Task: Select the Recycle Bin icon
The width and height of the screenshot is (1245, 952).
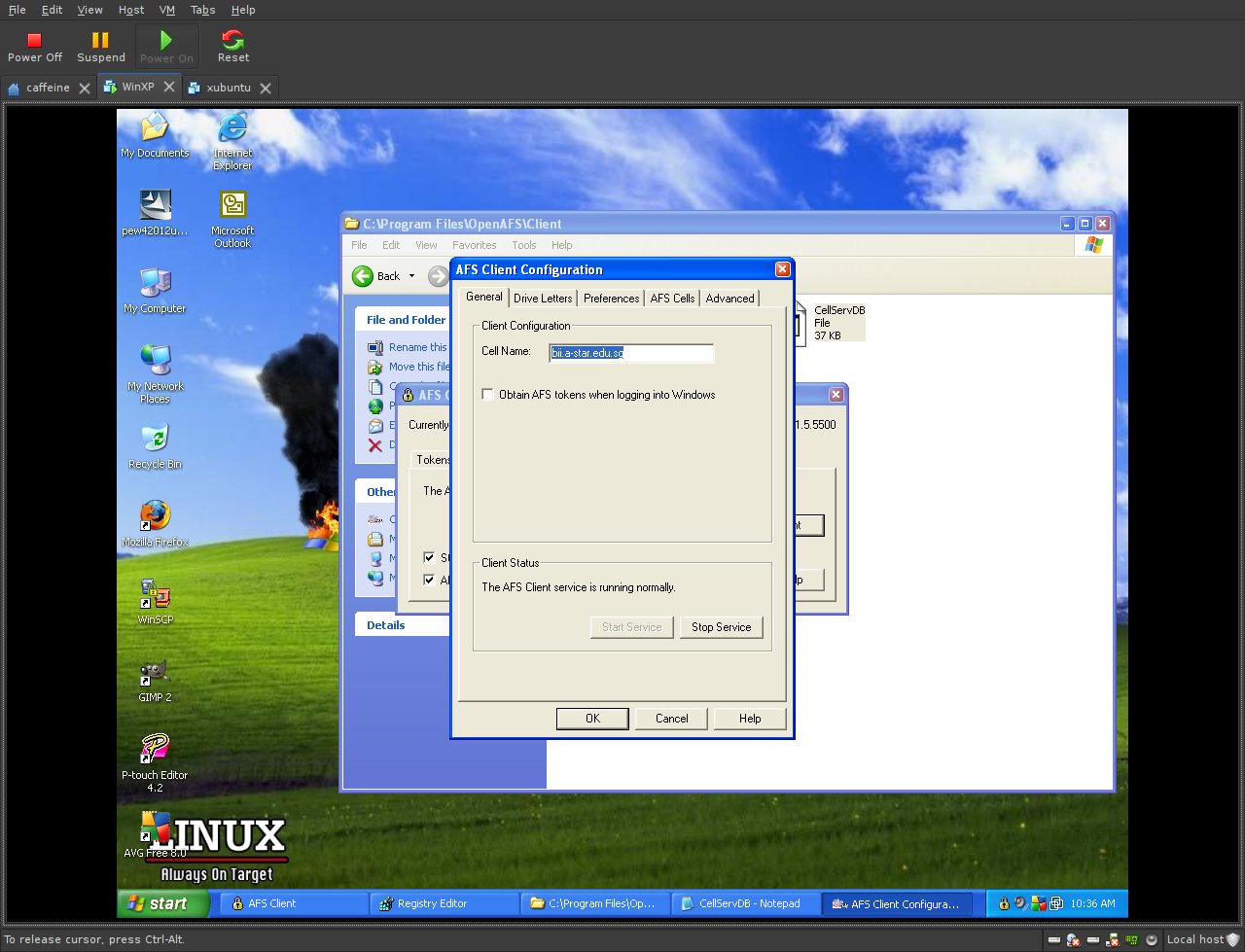Action: [155, 446]
